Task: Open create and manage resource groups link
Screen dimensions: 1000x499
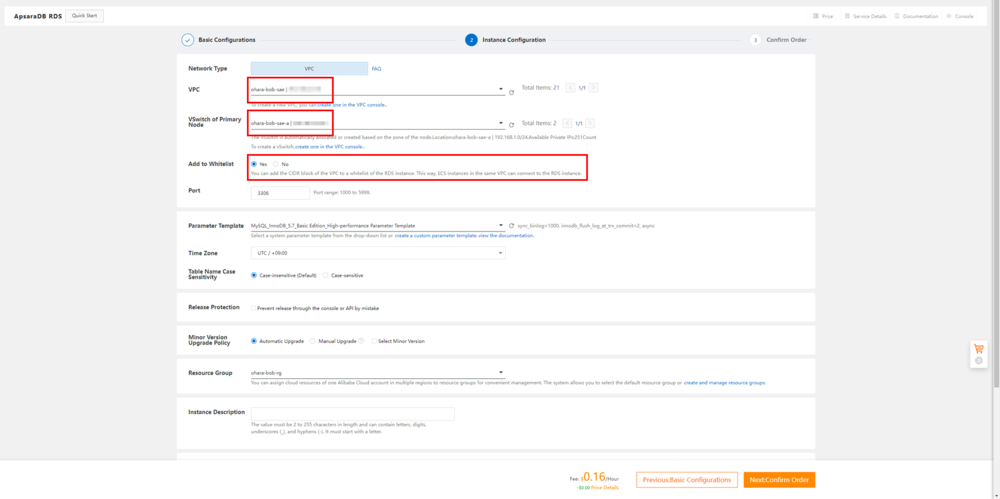Action: click(724, 383)
